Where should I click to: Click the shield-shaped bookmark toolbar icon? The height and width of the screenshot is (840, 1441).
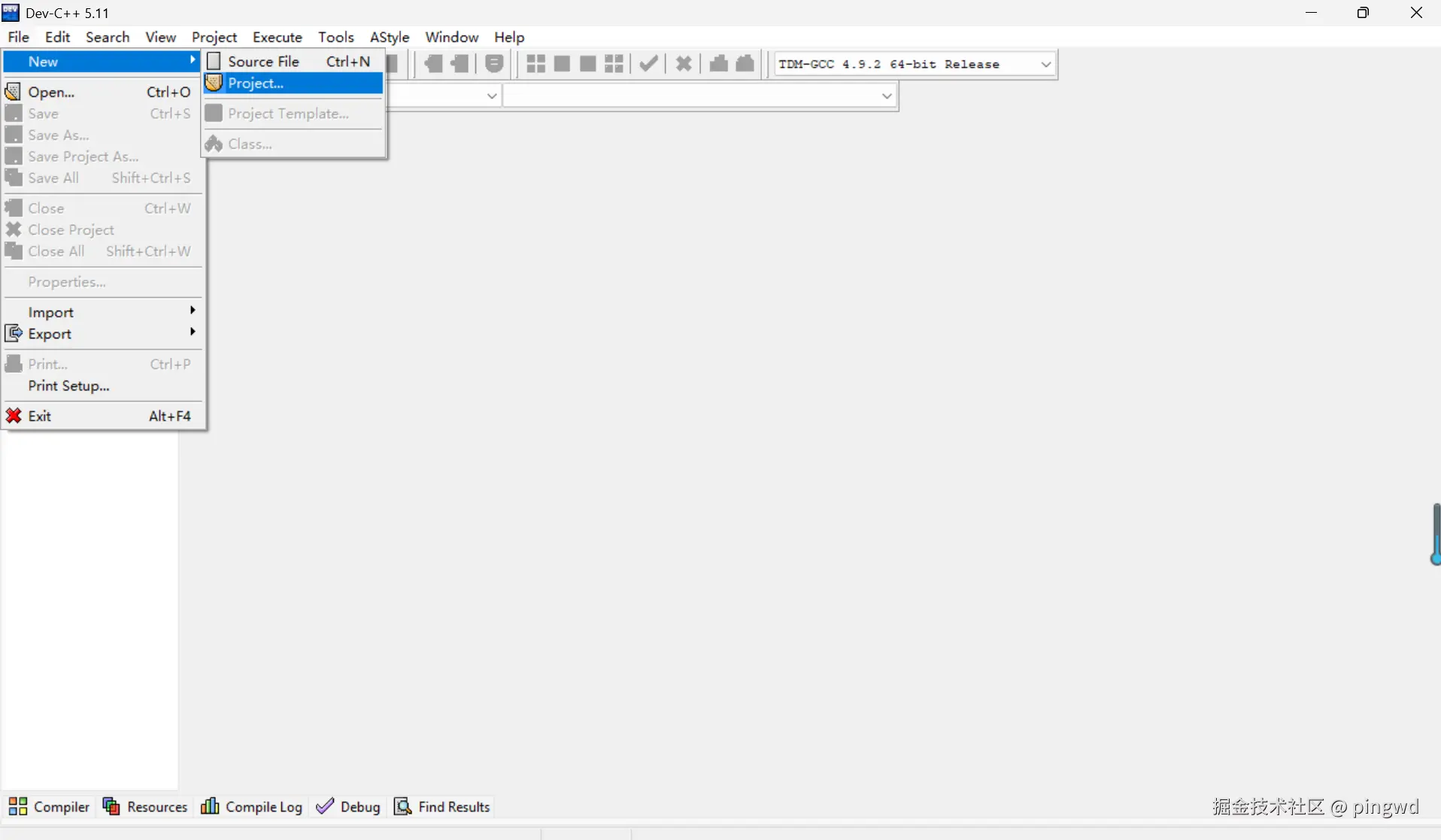(494, 64)
